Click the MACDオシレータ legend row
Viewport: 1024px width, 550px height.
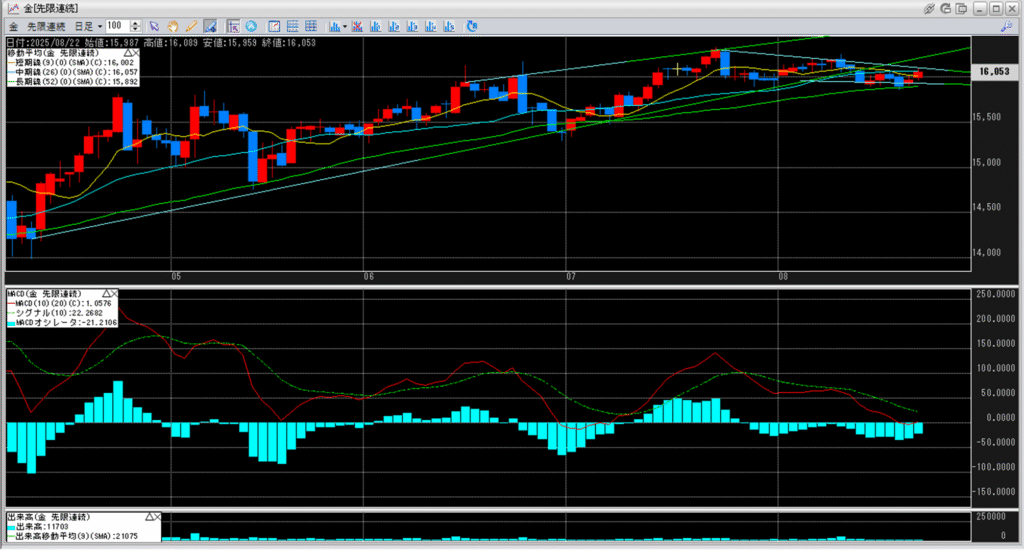point(63,323)
